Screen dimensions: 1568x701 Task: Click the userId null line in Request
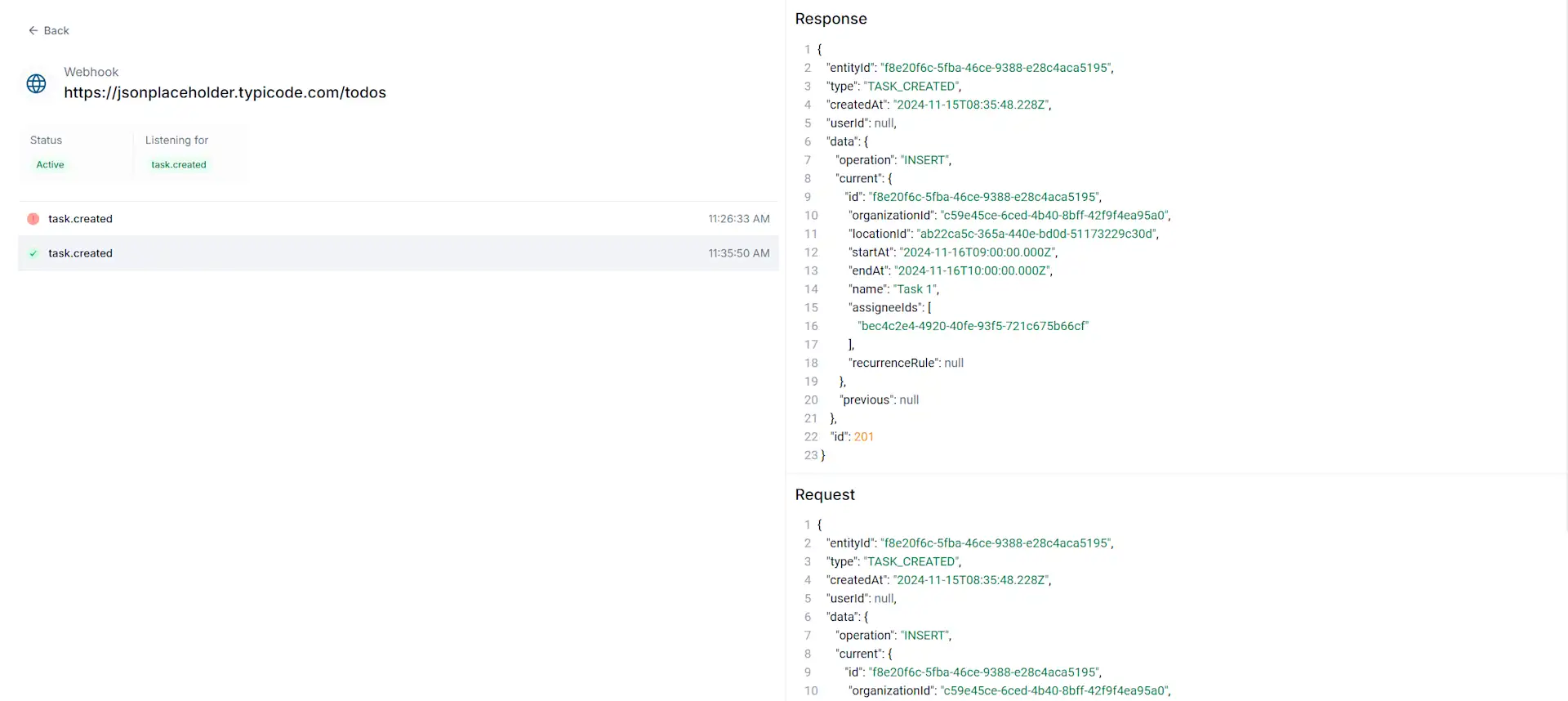862,599
